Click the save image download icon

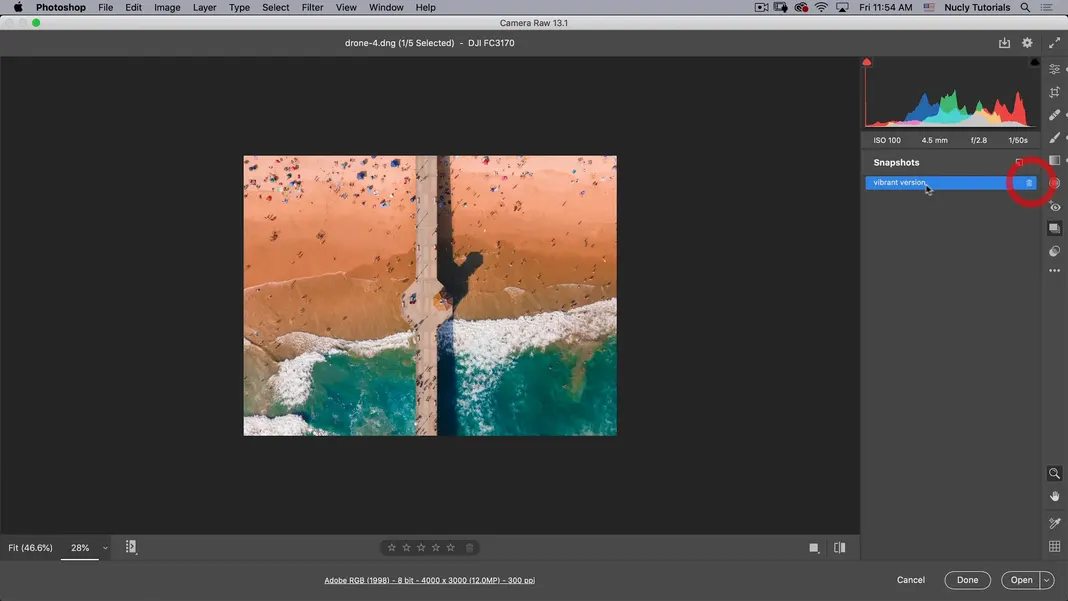(1004, 43)
